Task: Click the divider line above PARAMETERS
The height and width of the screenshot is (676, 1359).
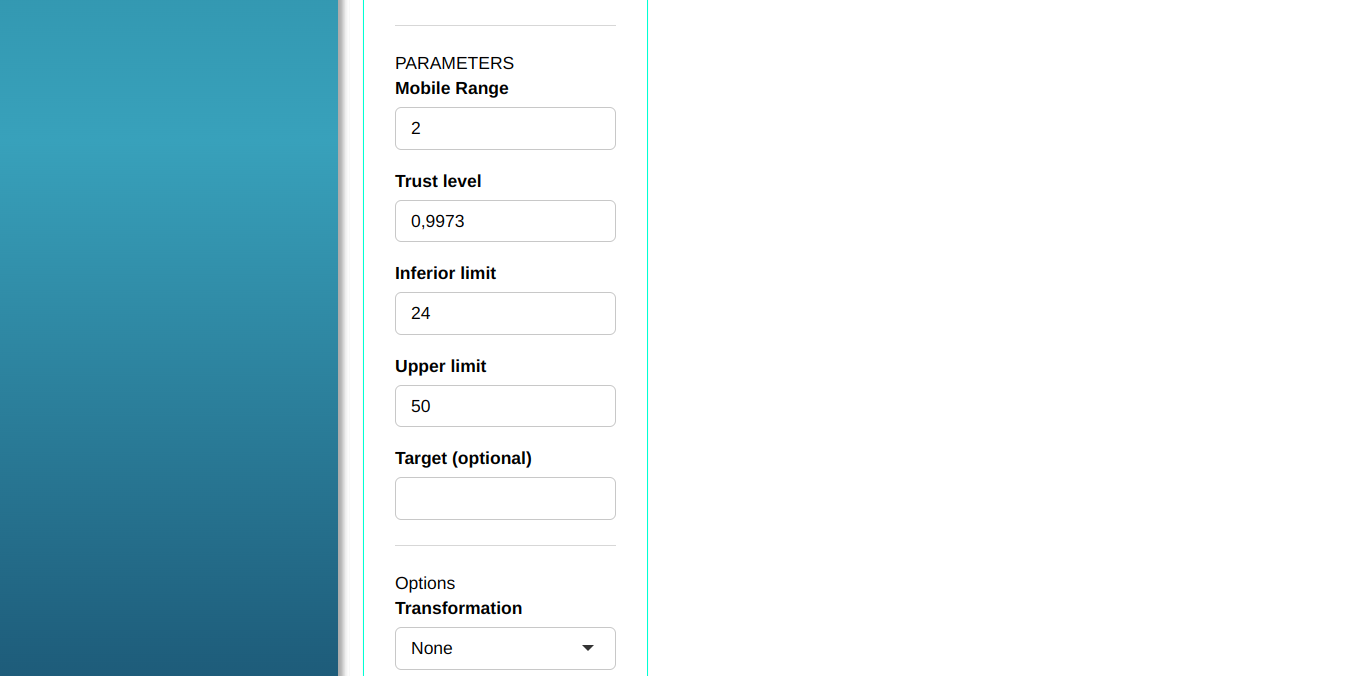Action: (x=505, y=25)
